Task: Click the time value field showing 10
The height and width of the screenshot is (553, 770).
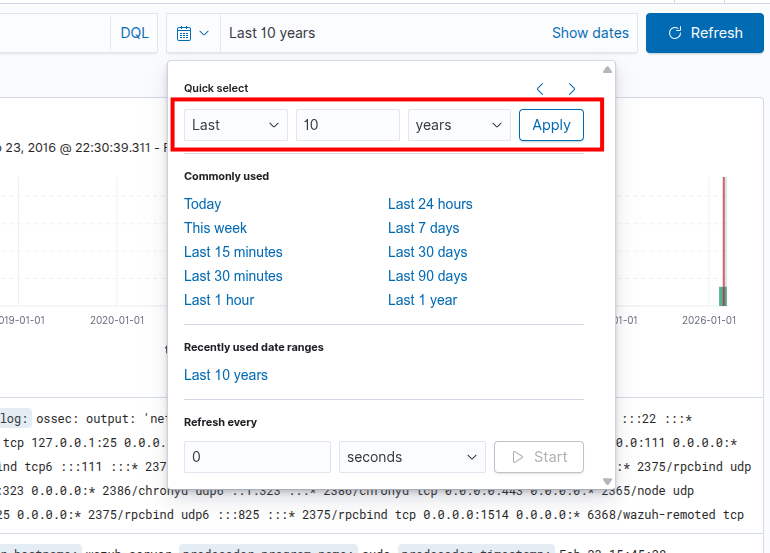Action: coord(347,125)
